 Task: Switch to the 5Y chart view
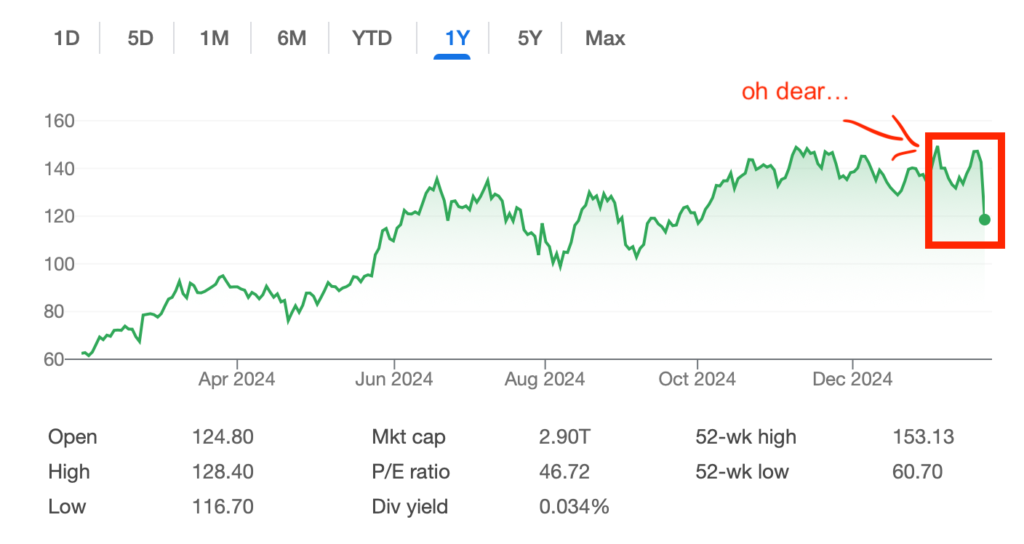pos(529,39)
